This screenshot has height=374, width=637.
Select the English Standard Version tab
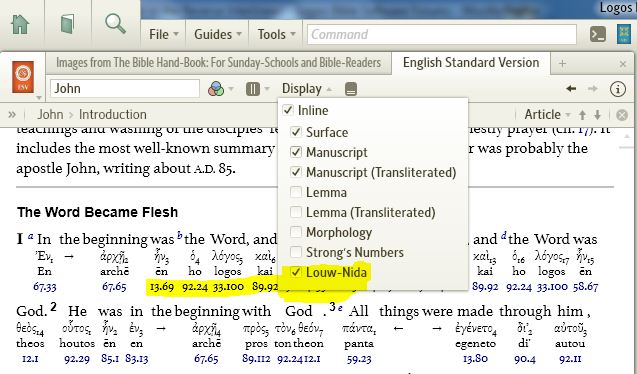pyautogui.click(x=471, y=63)
